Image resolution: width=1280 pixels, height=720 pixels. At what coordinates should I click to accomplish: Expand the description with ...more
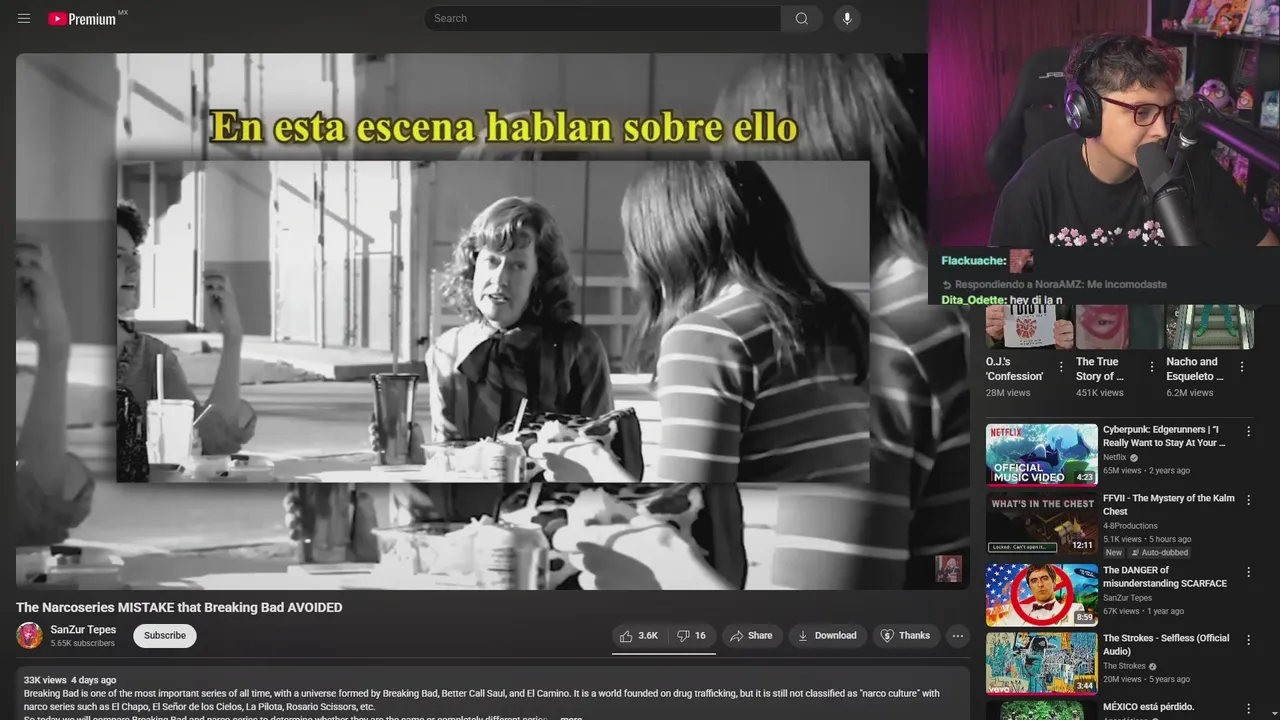[x=571, y=718]
